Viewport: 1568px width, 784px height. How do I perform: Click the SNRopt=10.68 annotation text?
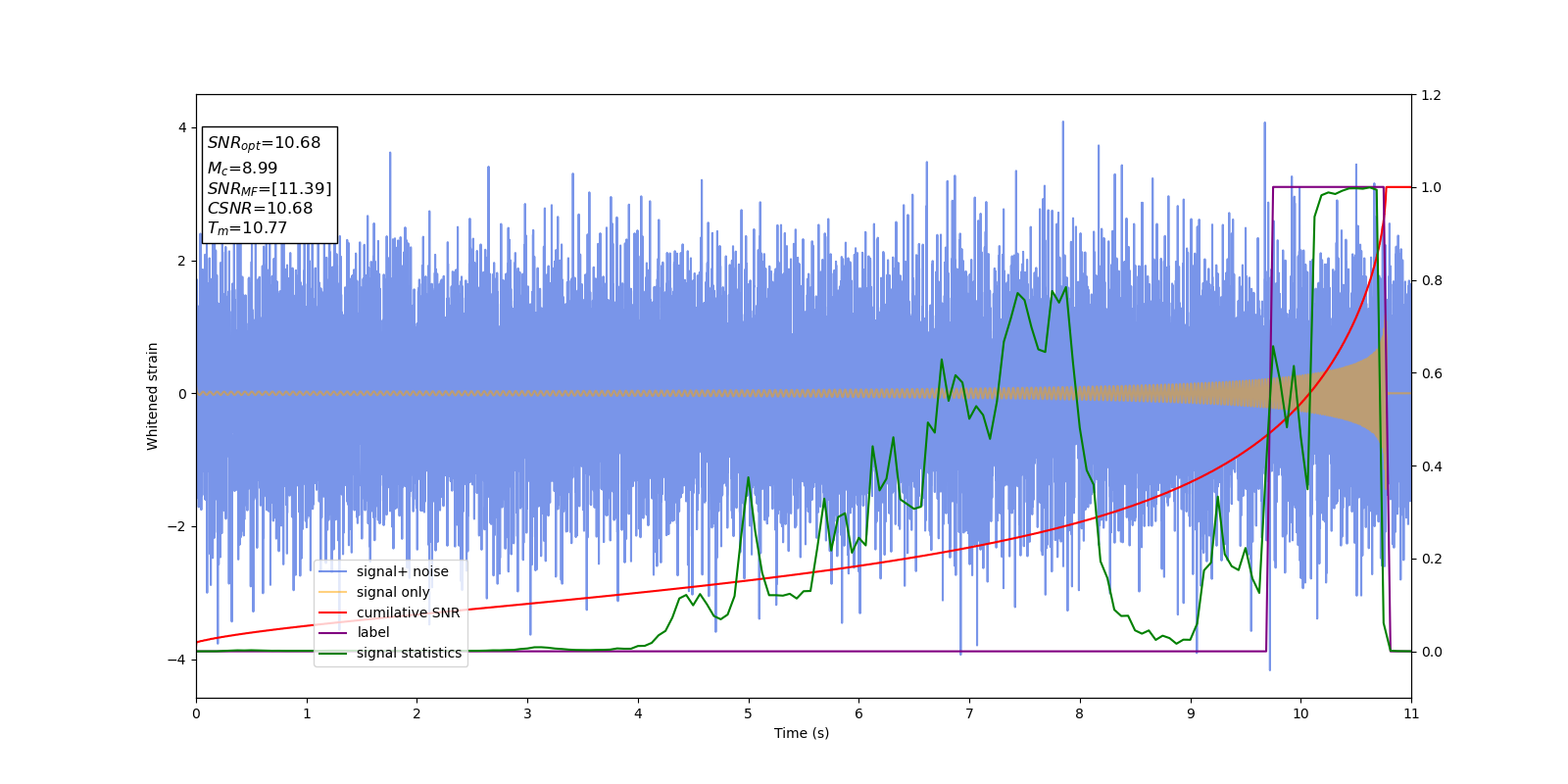point(264,143)
